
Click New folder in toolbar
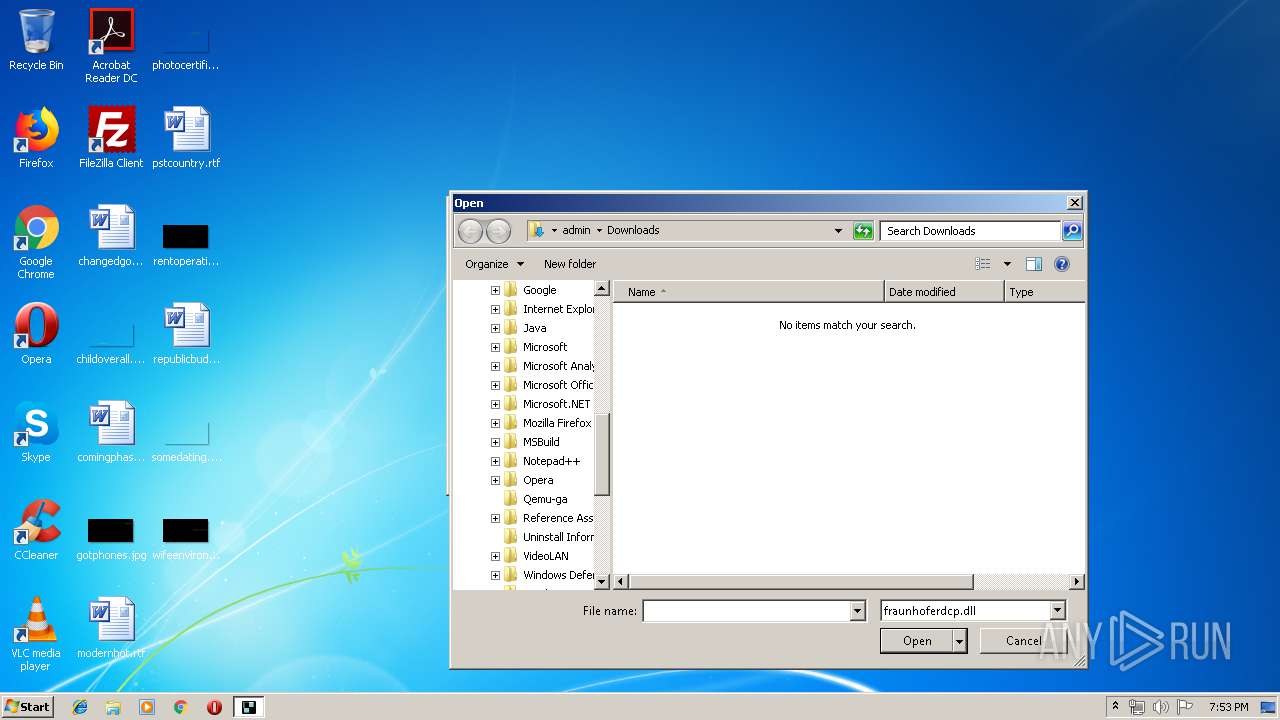570,264
